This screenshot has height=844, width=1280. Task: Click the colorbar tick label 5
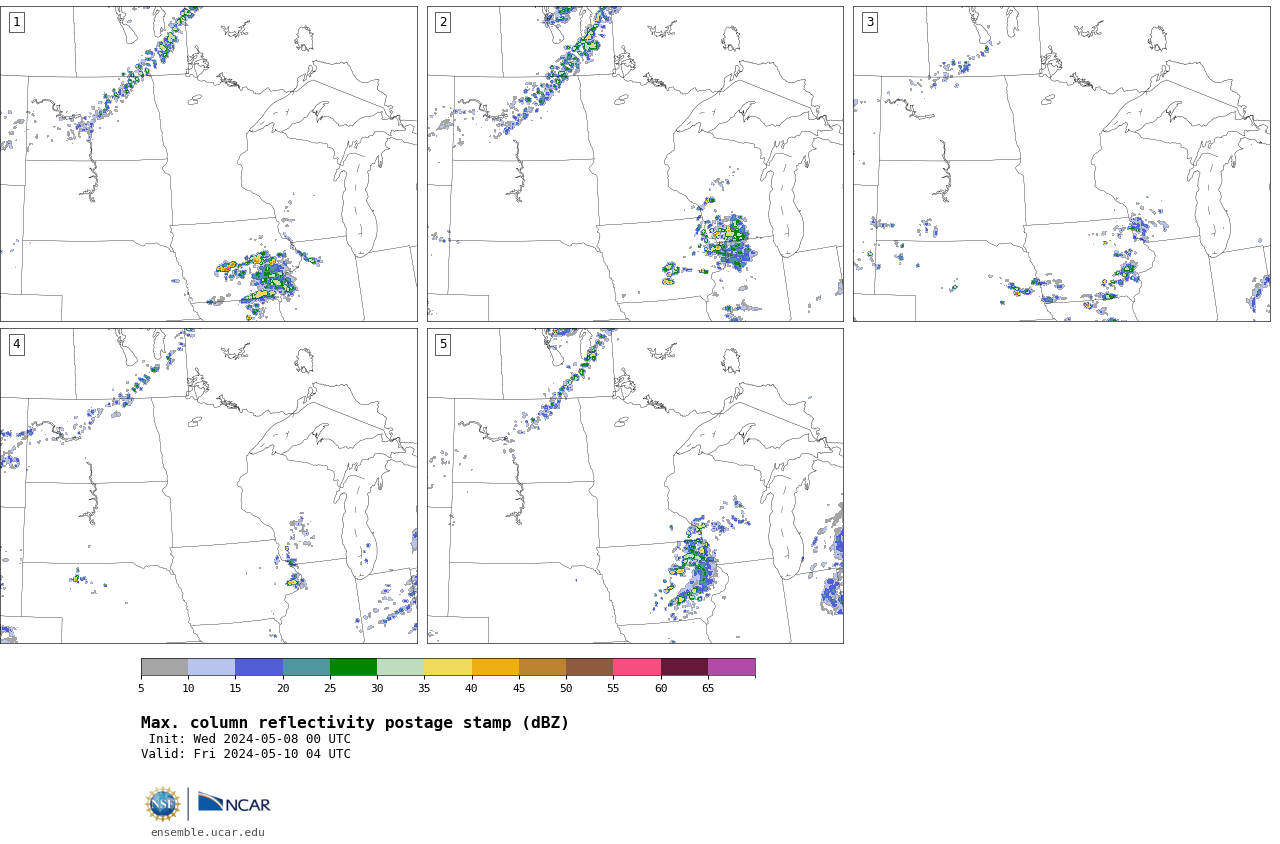point(141,688)
